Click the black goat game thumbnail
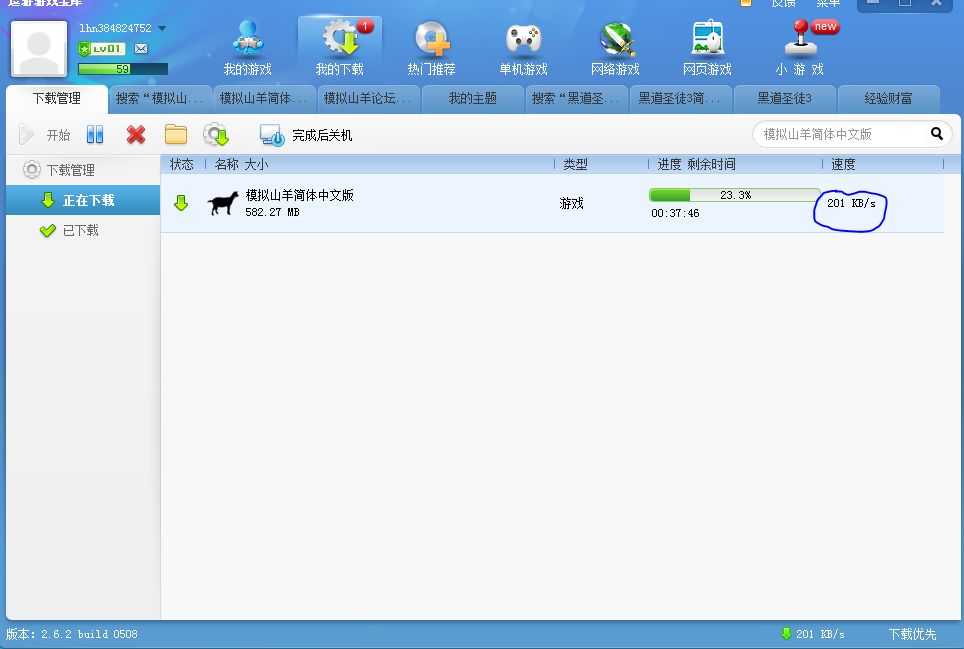 pyautogui.click(x=223, y=203)
